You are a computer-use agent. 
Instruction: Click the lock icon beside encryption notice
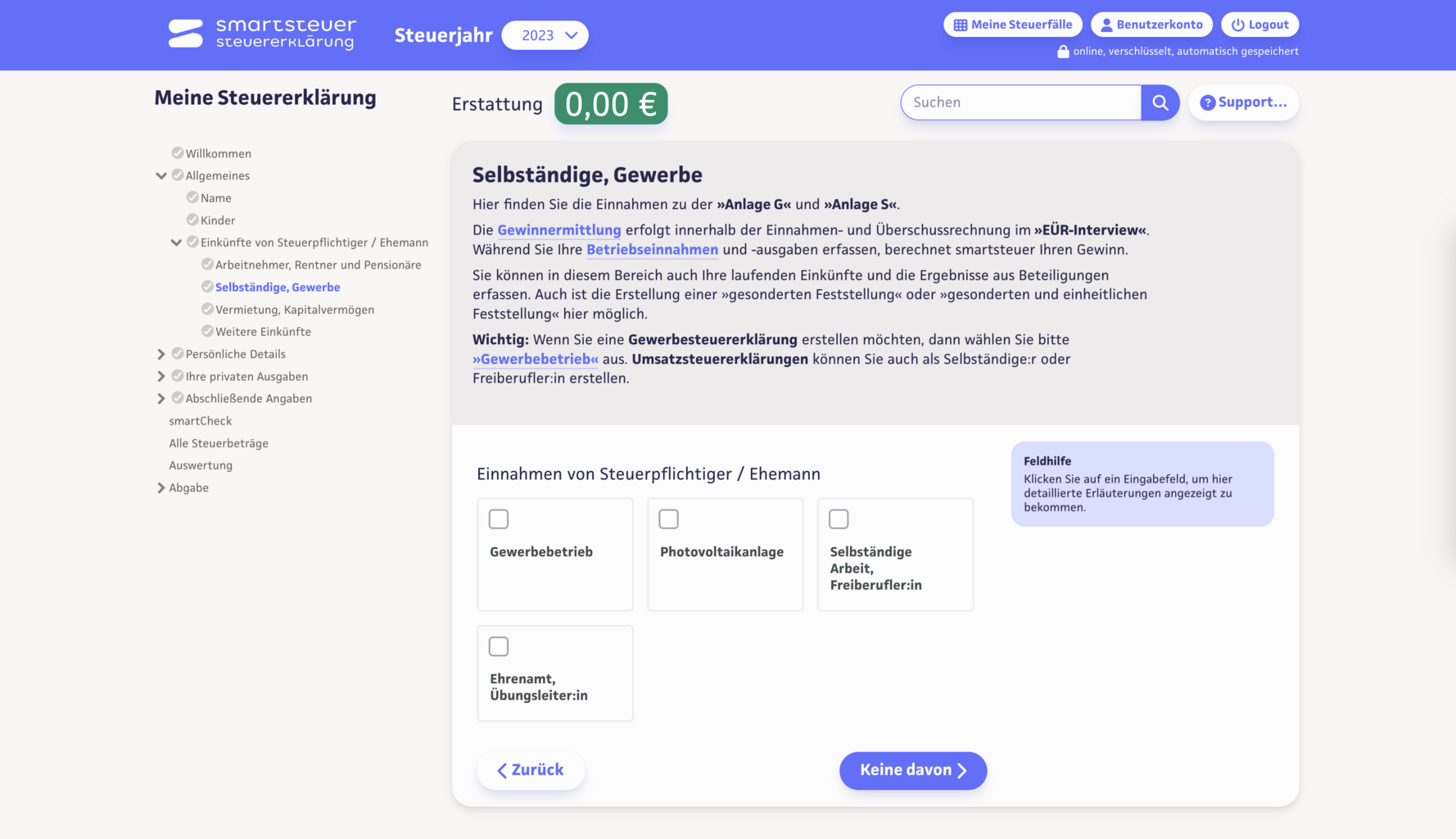1063,52
